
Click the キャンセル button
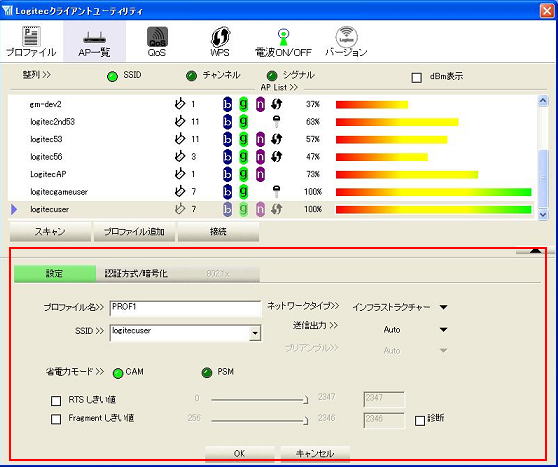[315, 453]
